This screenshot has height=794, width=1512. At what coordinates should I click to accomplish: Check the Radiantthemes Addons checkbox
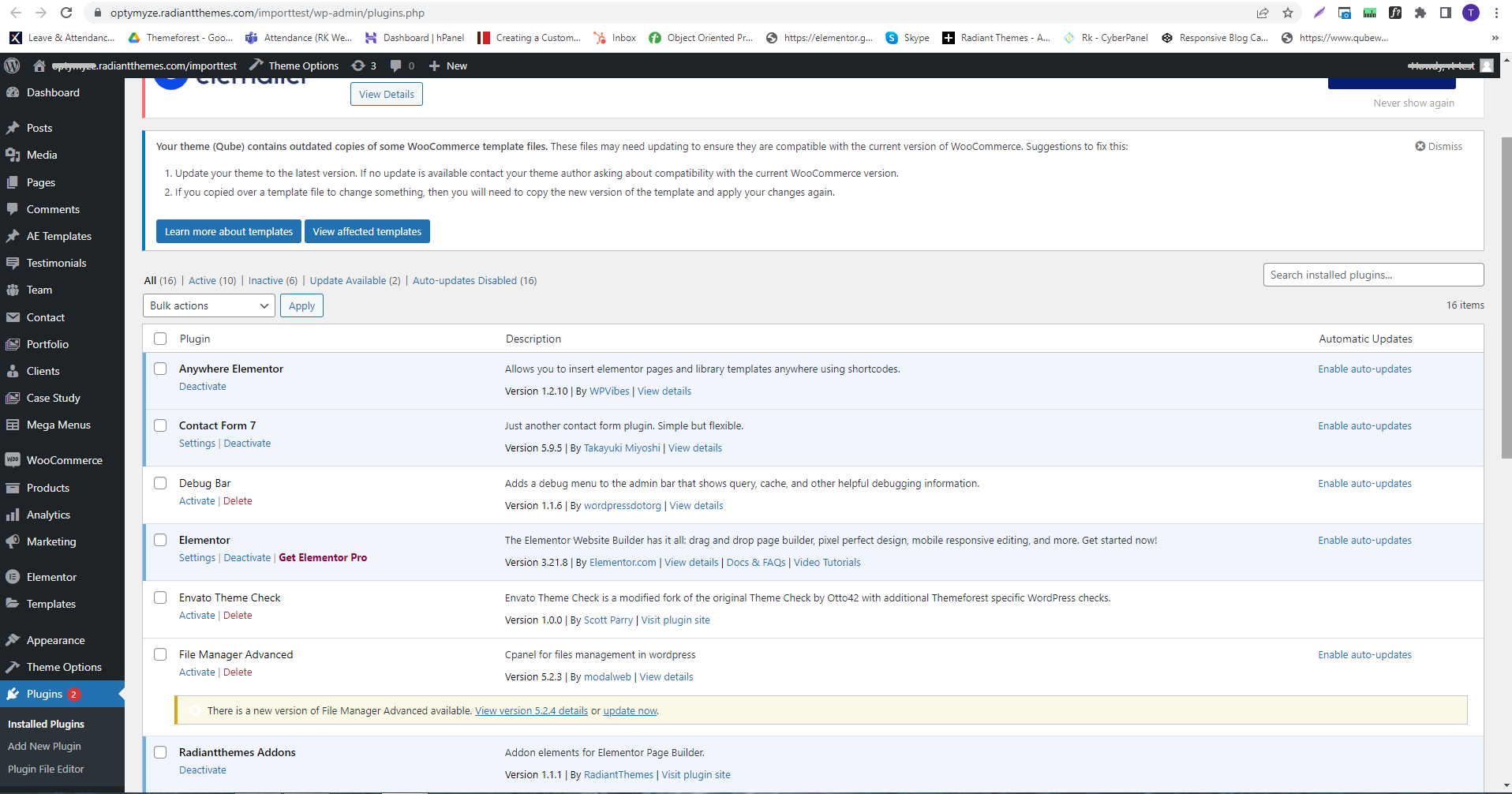(160, 752)
